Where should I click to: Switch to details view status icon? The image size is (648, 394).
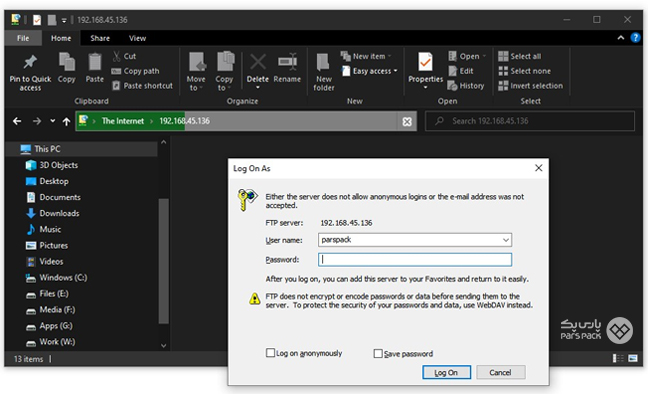point(618,358)
